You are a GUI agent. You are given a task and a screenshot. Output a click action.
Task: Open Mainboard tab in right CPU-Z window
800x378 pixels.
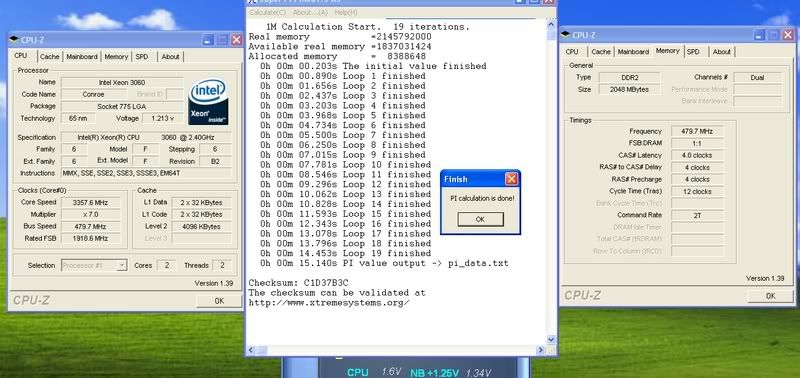tap(633, 52)
